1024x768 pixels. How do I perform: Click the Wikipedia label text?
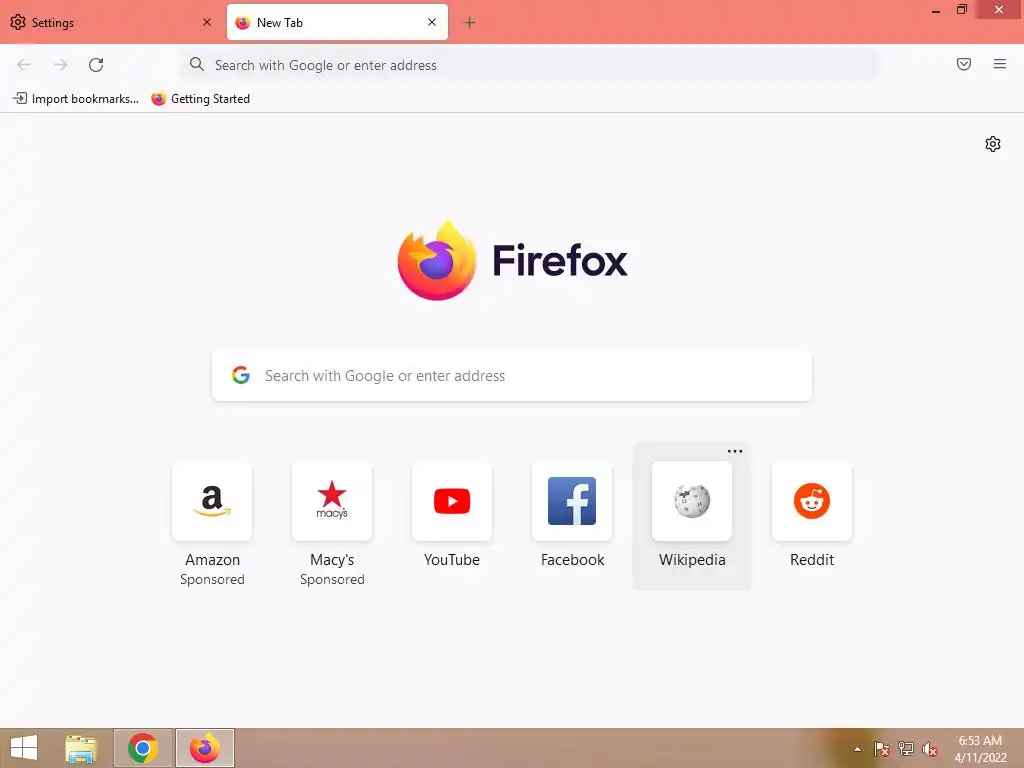[692, 560]
